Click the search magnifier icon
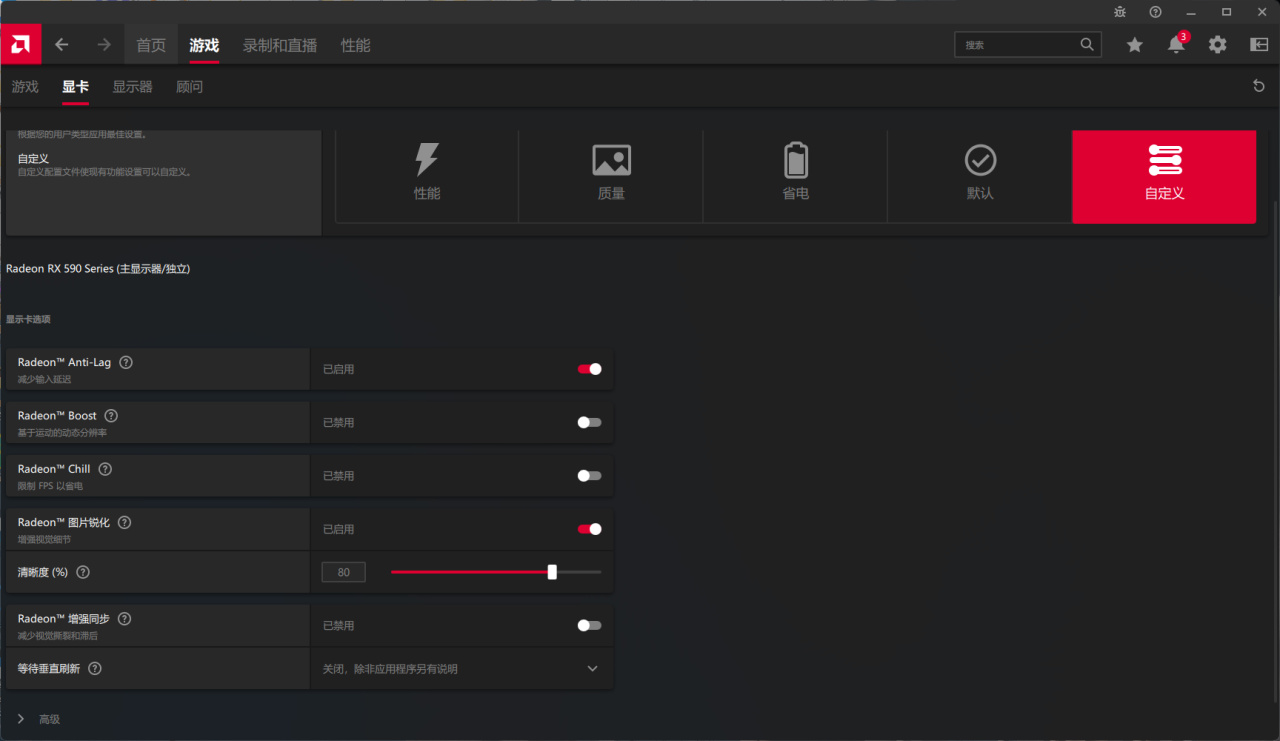Viewport: 1280px width, 741px height. pyautogui.click(x=1087, y=45)
